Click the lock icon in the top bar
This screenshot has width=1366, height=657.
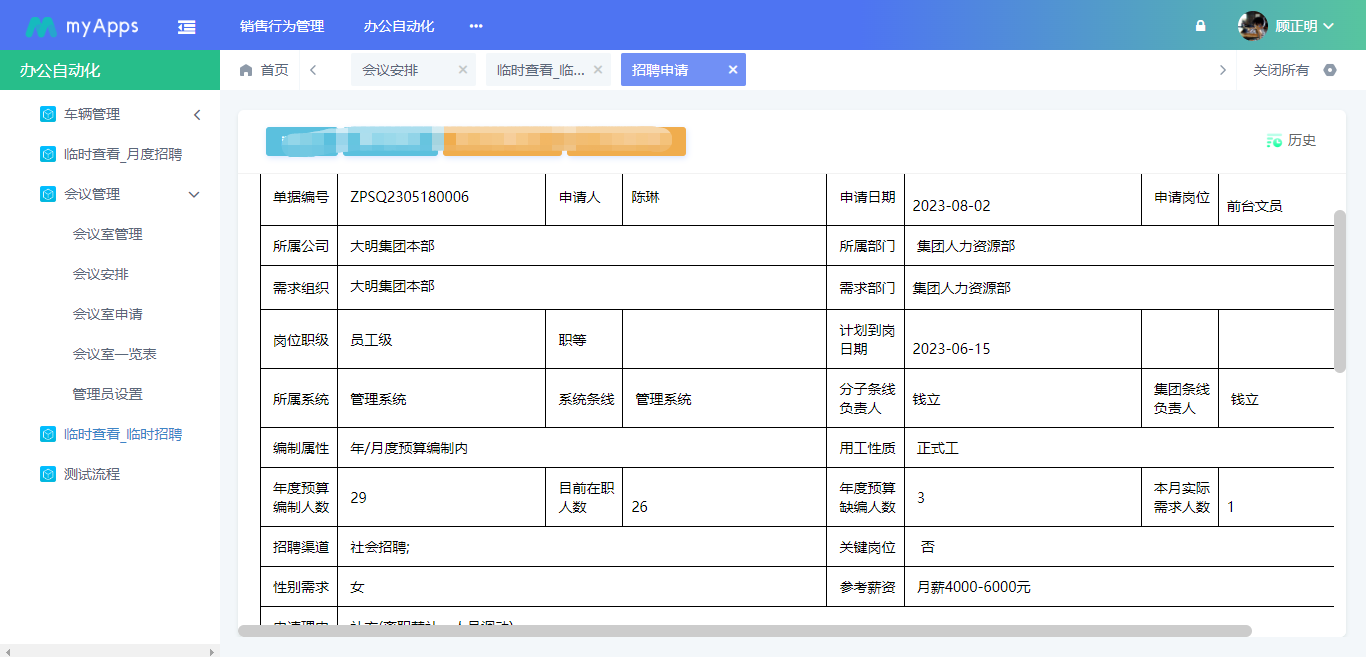1199,25
